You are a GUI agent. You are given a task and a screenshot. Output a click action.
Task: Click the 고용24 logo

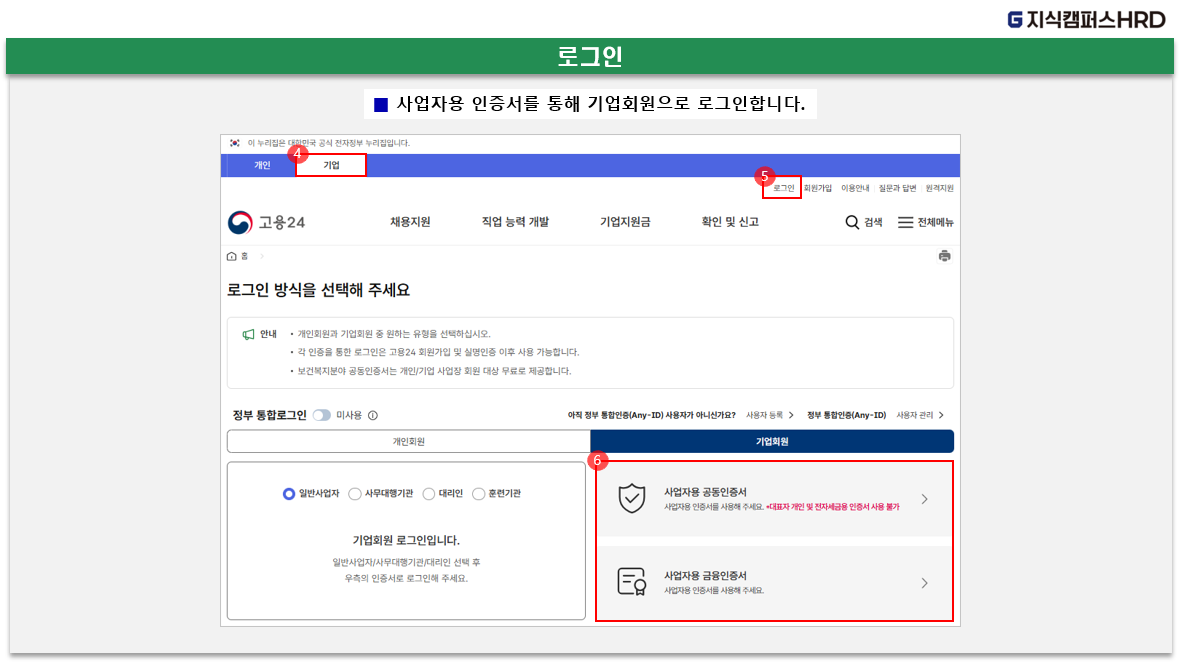[266, 222]
